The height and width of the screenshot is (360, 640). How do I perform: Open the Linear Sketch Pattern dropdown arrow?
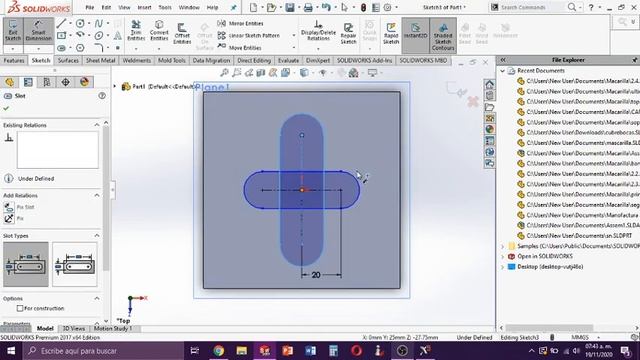(293, 36)
